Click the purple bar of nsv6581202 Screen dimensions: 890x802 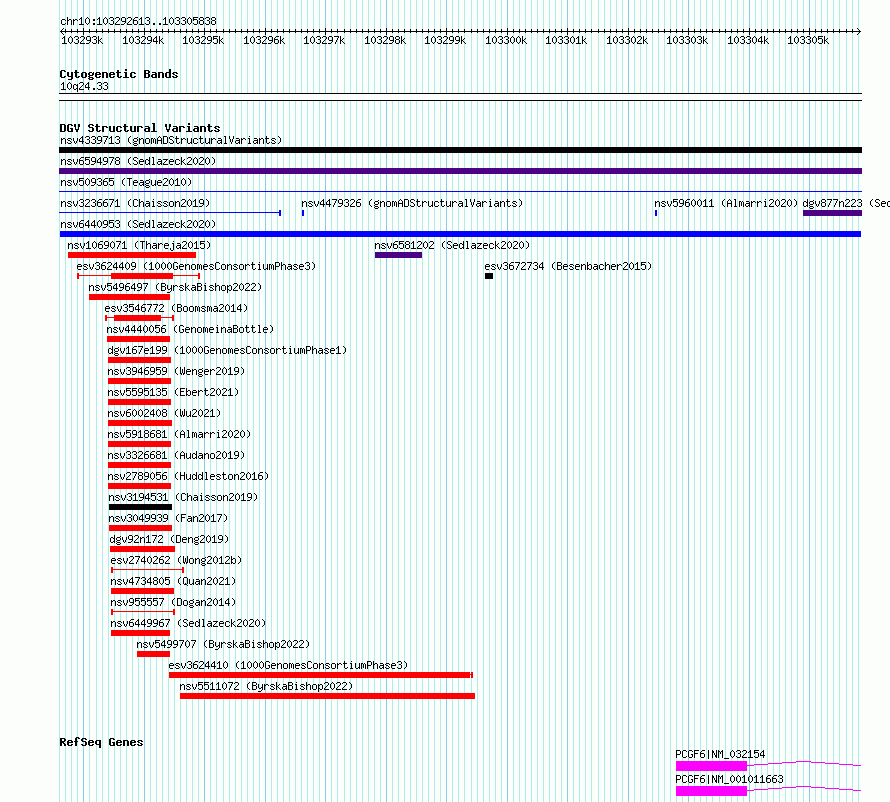click(398, 255)
